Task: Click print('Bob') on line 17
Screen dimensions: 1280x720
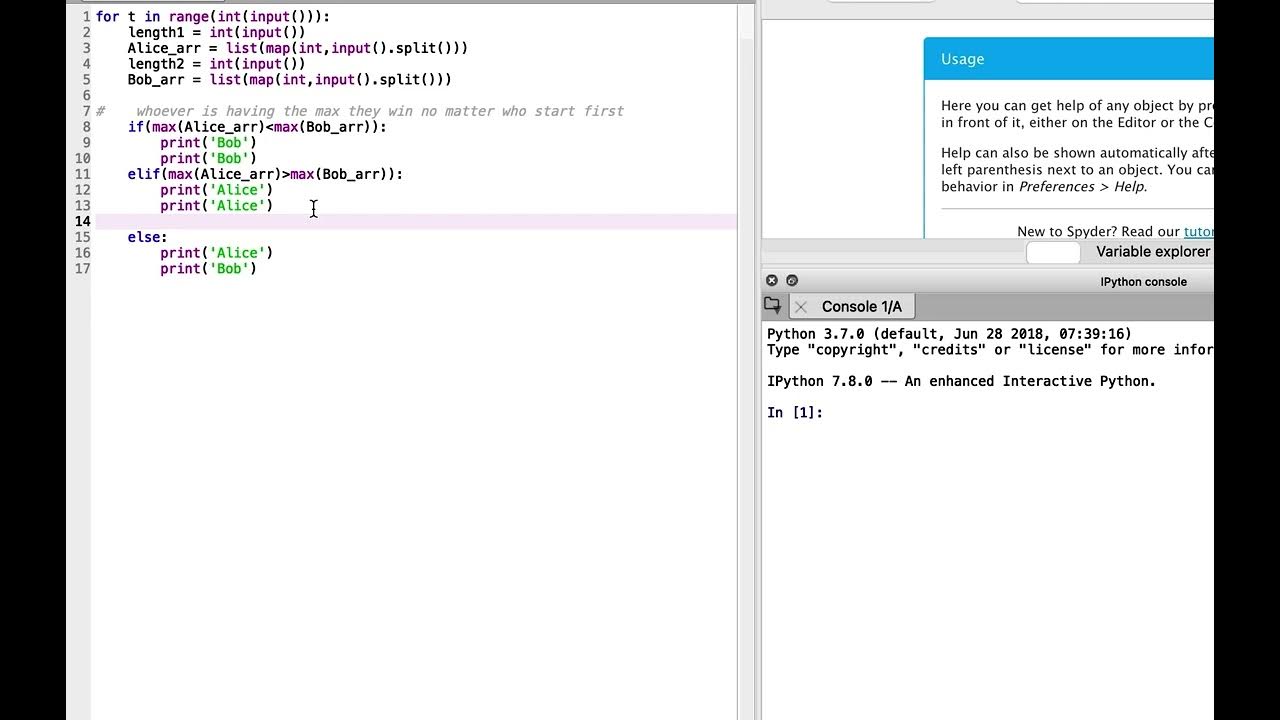Action: pos(208,269)
